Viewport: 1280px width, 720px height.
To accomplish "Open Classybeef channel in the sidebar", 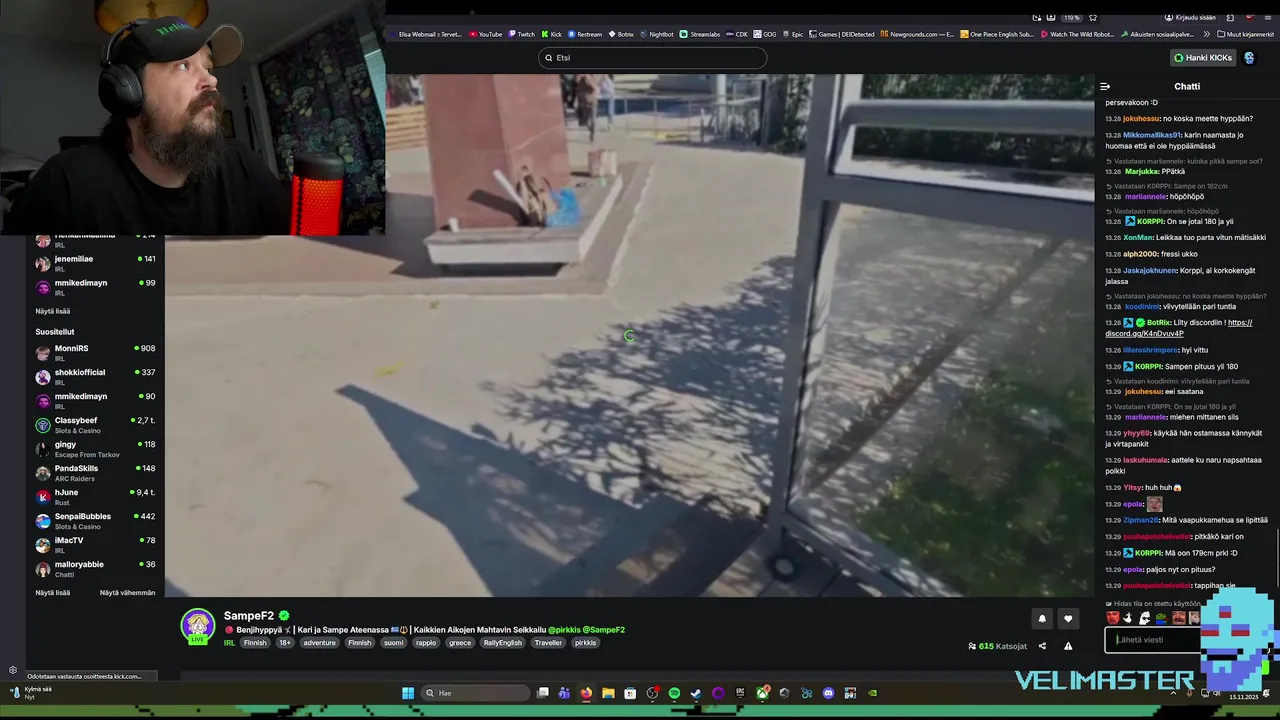I will coord(95,424).
